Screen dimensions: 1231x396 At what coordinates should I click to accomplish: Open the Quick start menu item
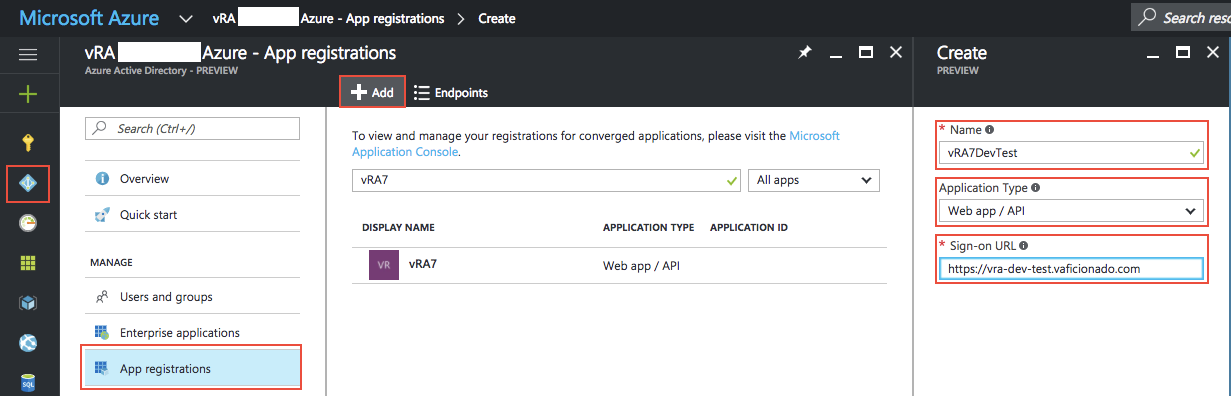pyautogui.click(x=192, y=214)
